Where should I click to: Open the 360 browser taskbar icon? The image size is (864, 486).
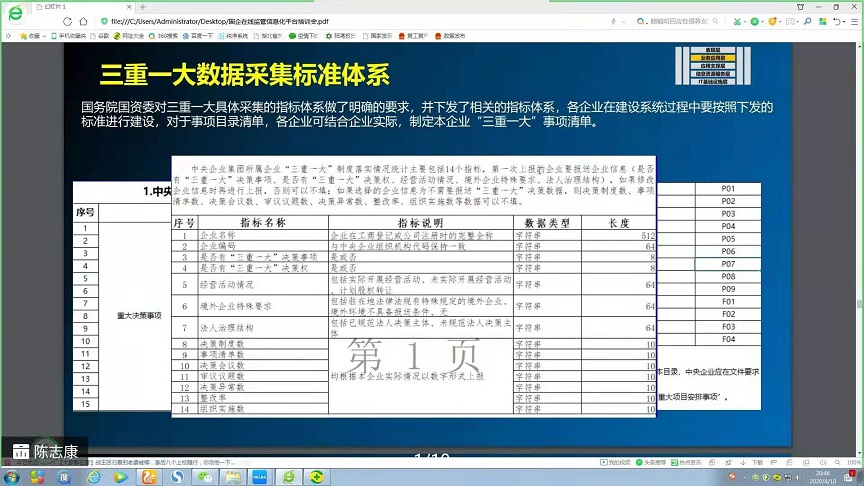click(289, 477)
